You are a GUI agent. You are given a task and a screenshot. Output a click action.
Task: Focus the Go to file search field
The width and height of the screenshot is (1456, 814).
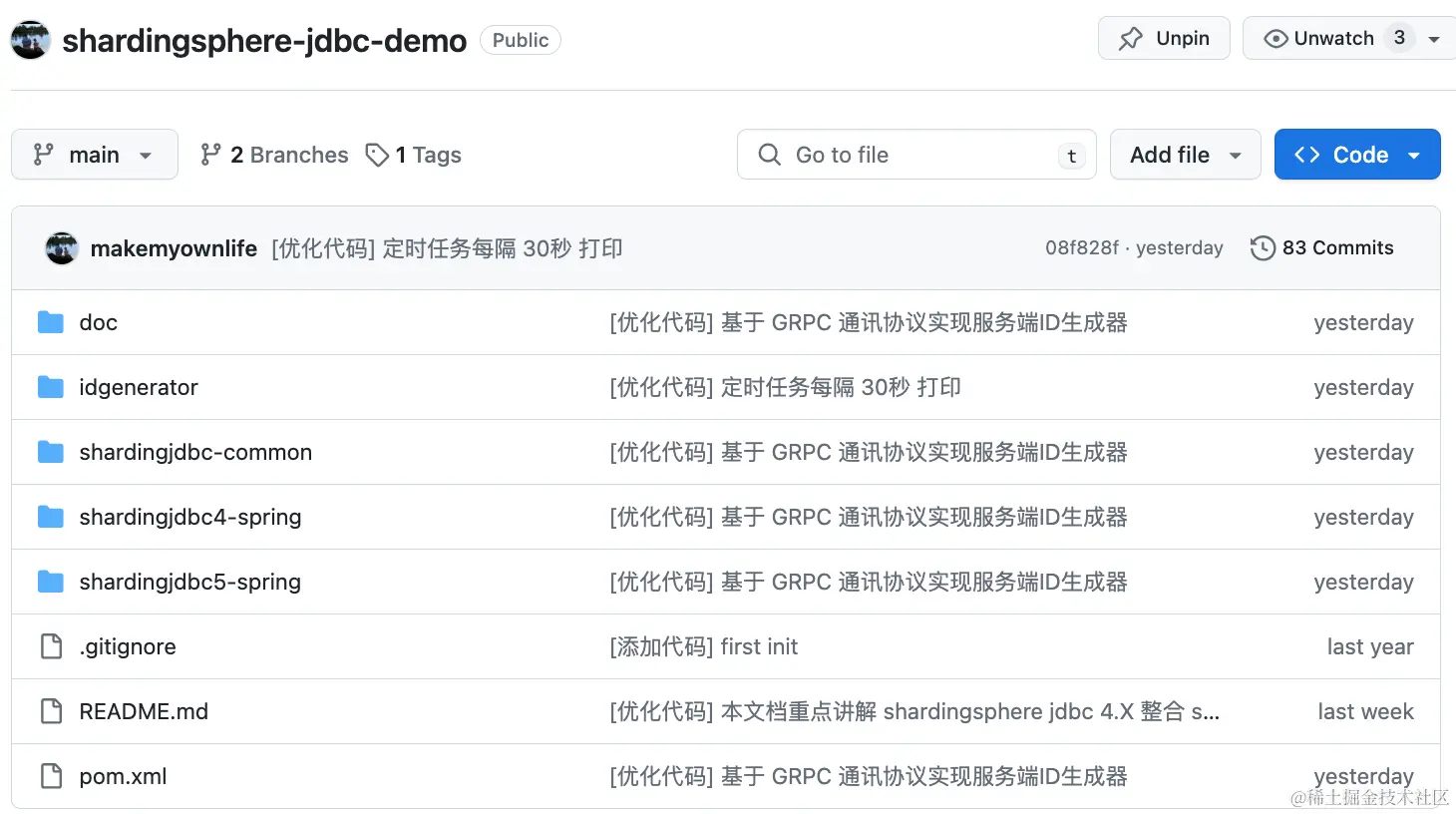[x=916, y=155]
